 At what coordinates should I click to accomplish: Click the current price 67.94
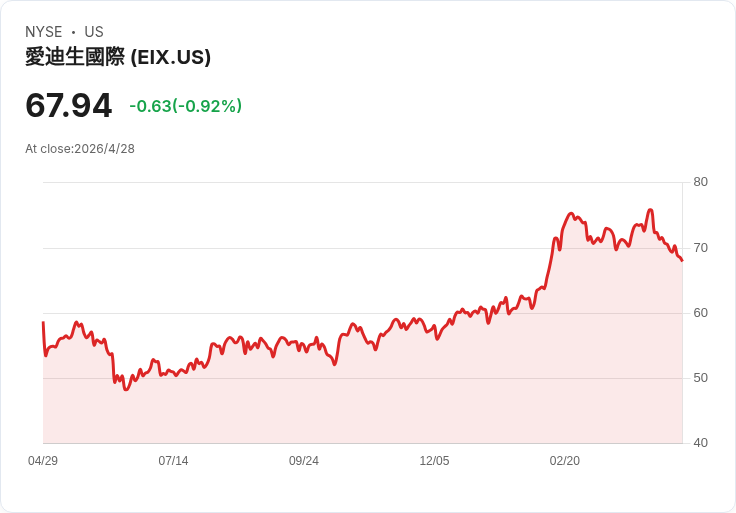68,105
